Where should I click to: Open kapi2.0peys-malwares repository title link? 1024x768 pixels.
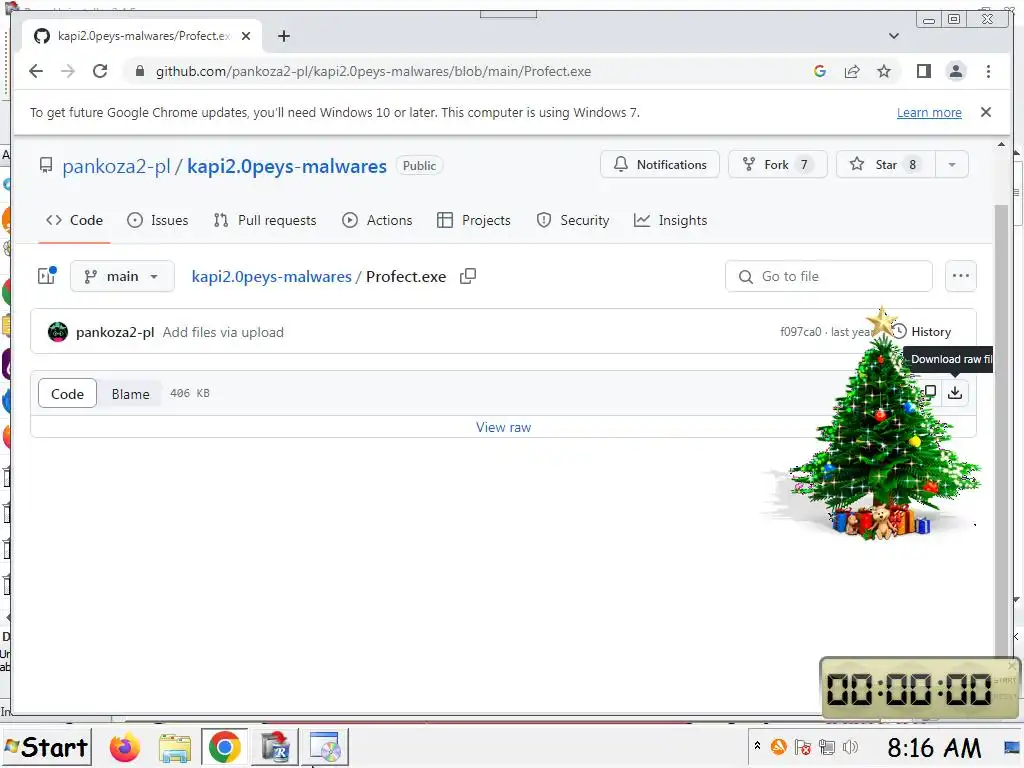(287, 167)
